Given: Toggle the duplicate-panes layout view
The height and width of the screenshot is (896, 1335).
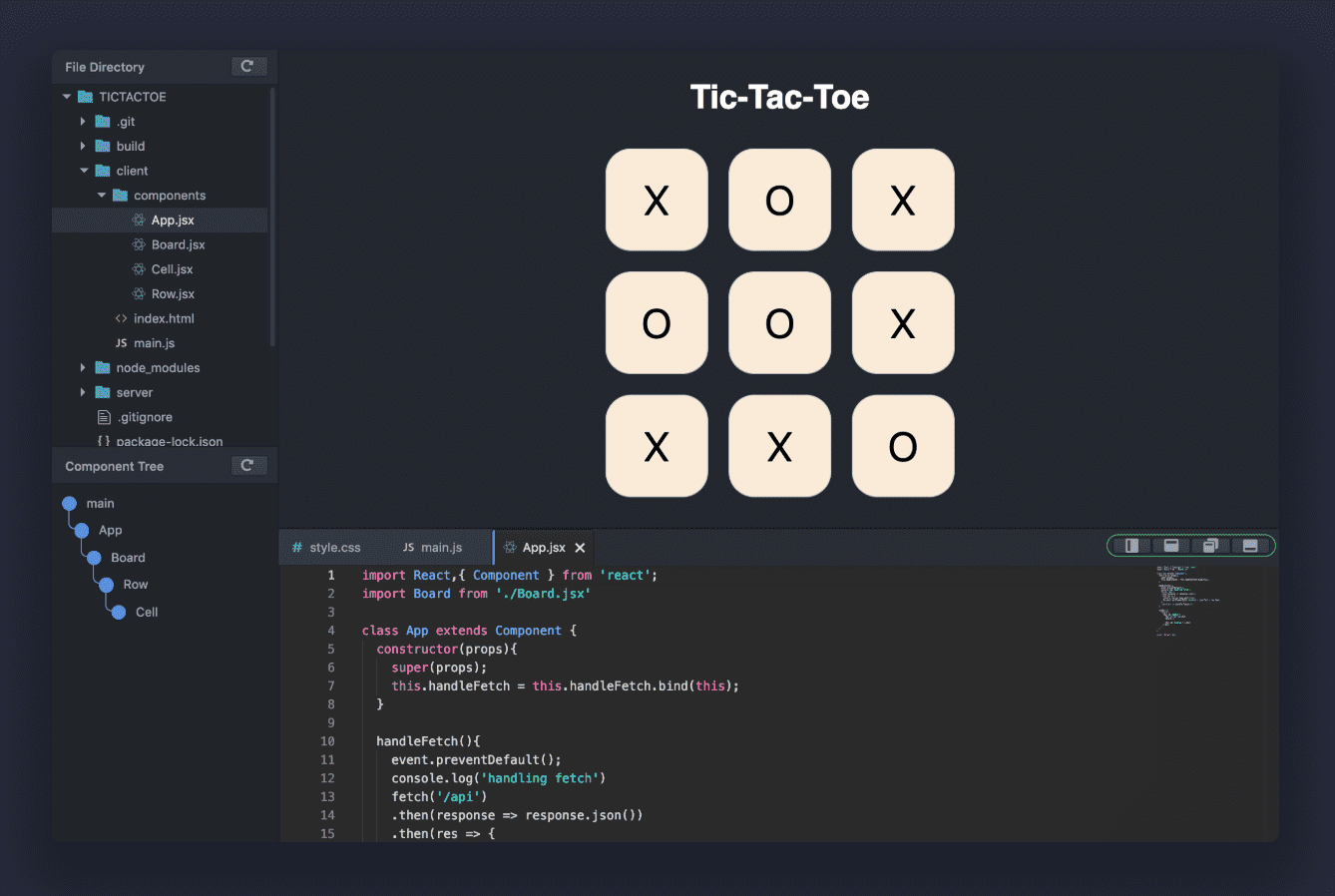Looking at the screenshot, I should [x=1211, y=546].
